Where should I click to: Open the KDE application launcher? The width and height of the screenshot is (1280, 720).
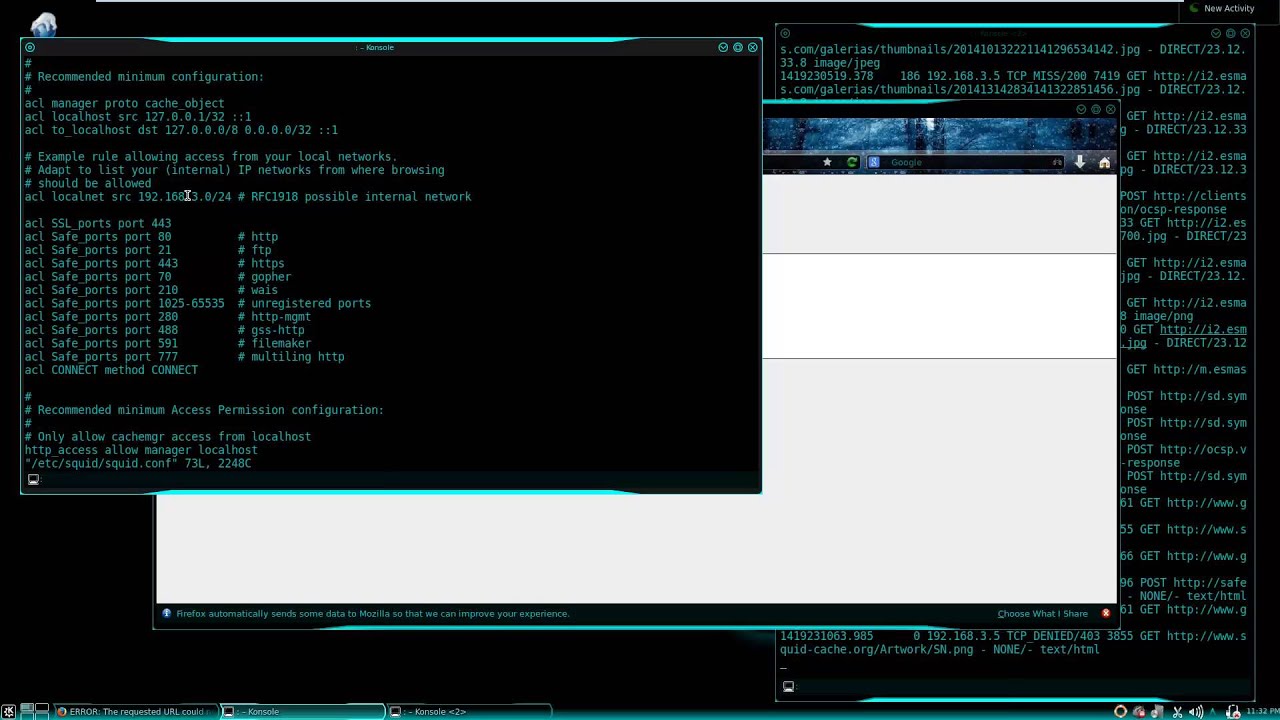[x=8, y=711]
